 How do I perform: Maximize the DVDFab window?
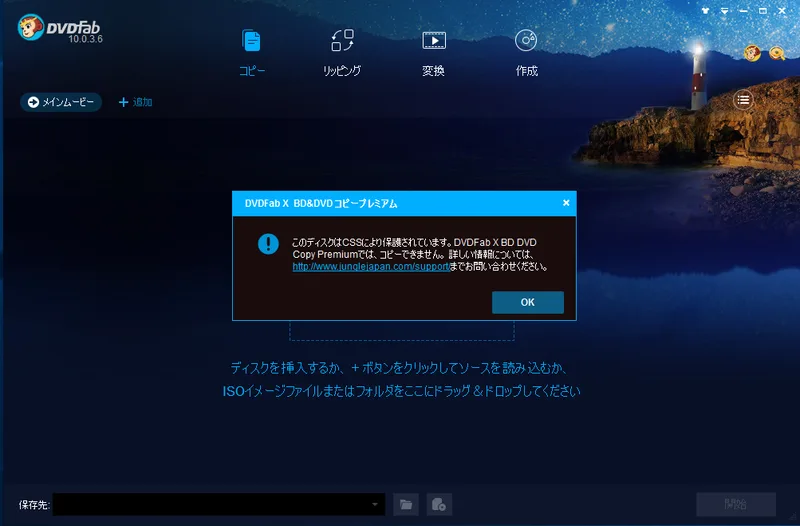[763, 11]
